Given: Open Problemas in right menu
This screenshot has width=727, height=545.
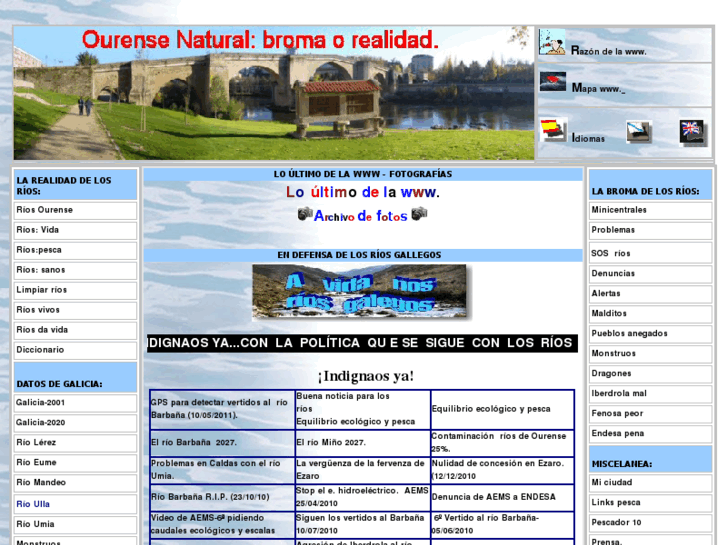Looking at the screenshot, I should coord(650,230).
